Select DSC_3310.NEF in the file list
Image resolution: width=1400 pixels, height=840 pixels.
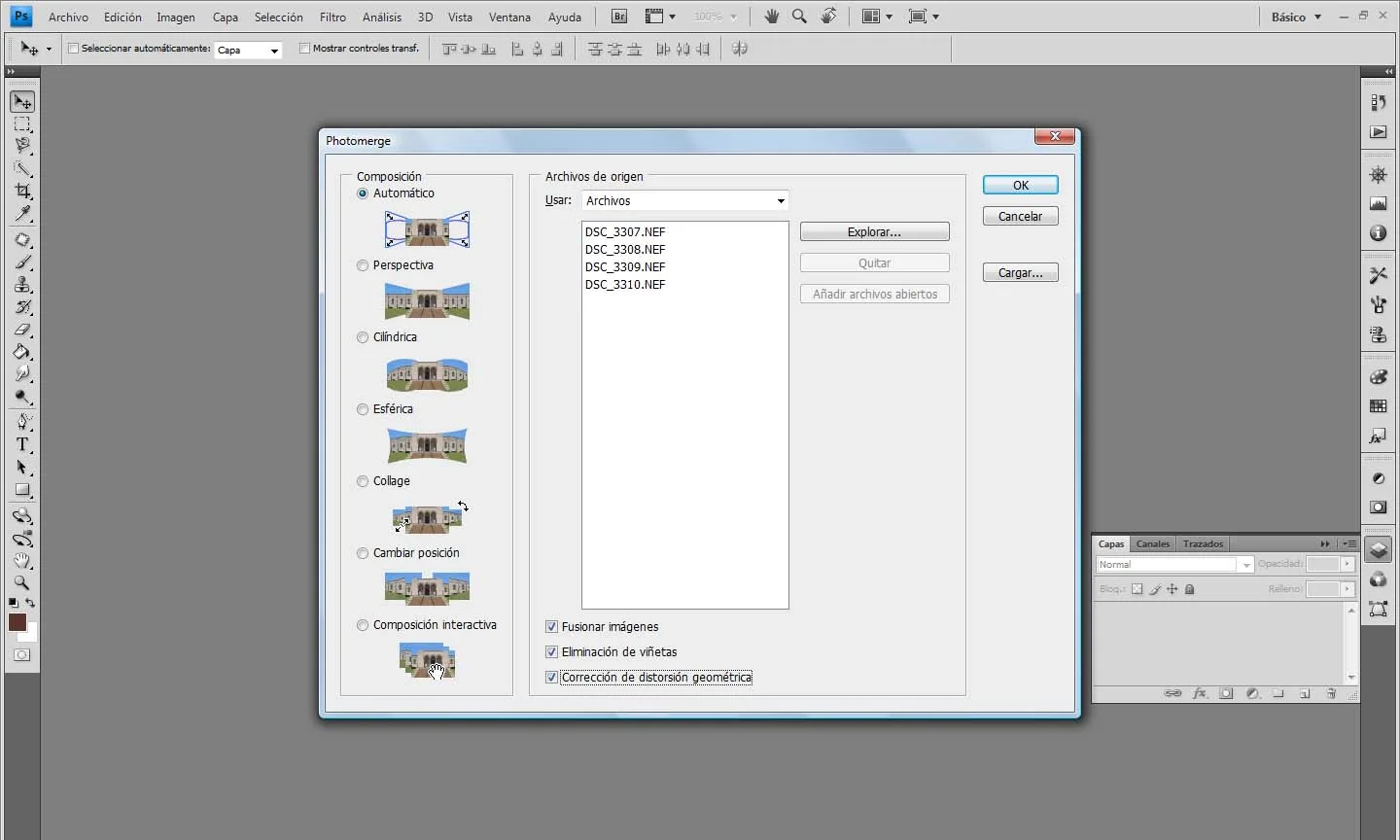[625, 285]
